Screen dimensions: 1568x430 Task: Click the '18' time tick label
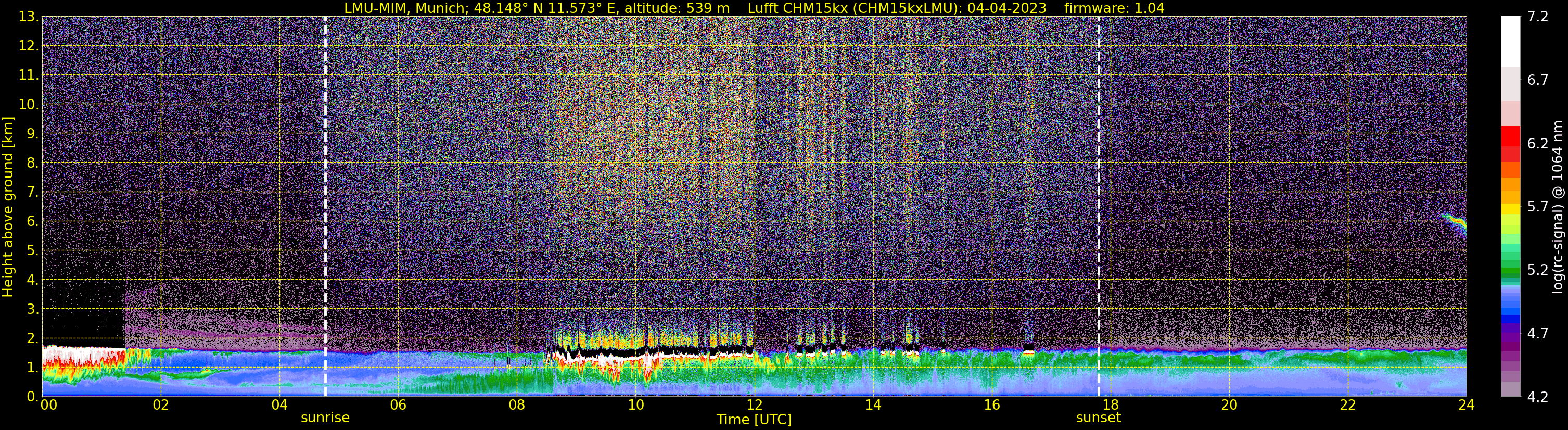(1110, 405)
